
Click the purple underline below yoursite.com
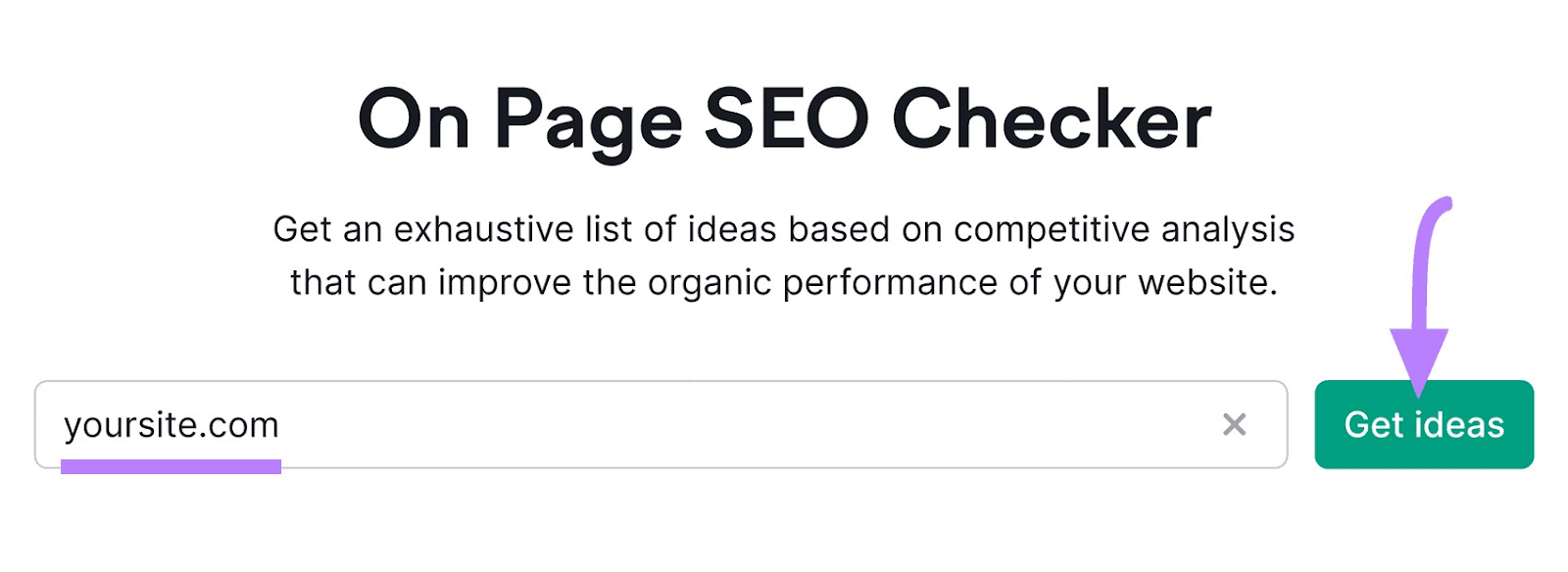tap(172, 467)
